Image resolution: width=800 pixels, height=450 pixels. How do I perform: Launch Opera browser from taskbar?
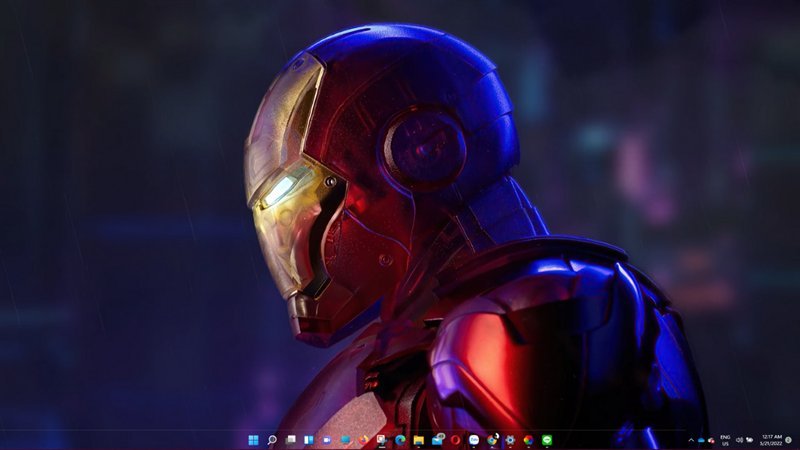[x=456, y=440]
